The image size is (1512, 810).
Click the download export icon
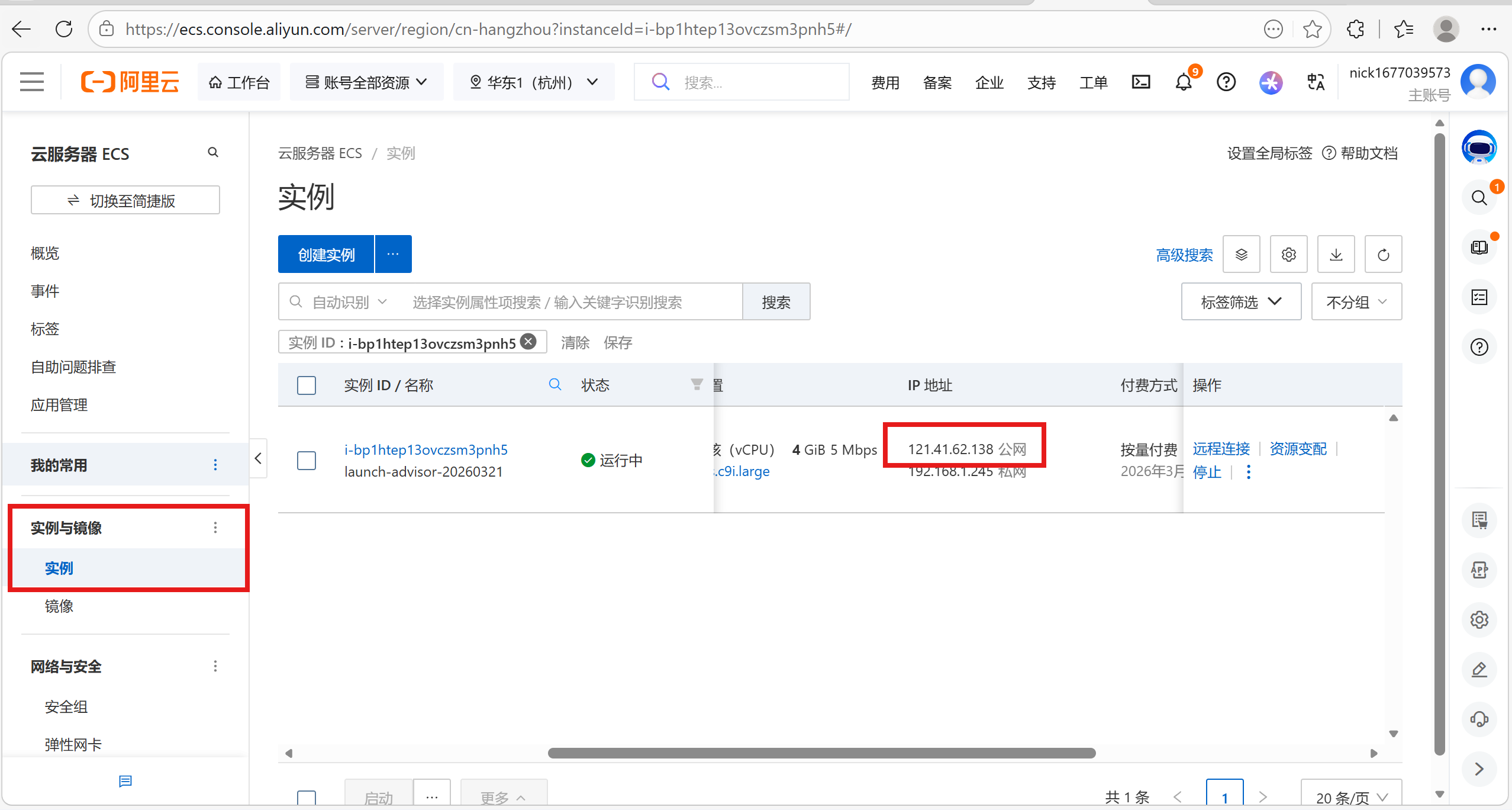pos(1336,255)
